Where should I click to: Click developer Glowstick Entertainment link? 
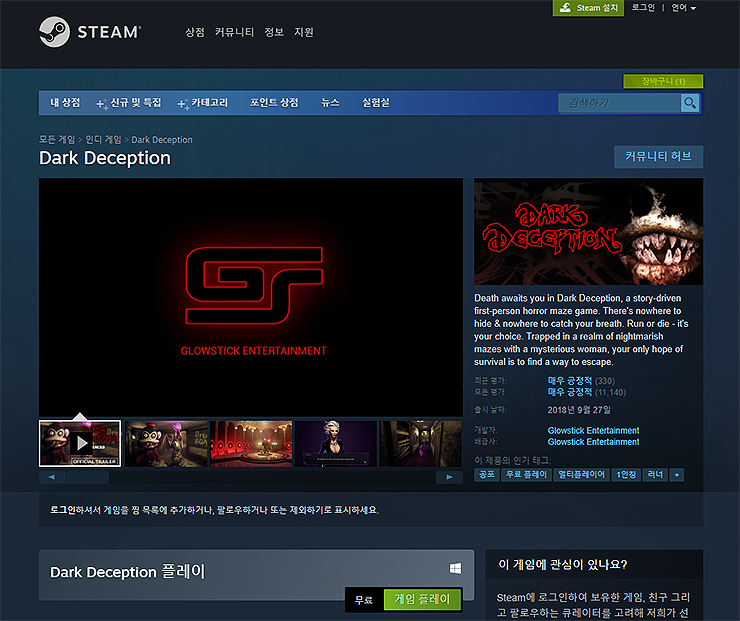(593, 430)
